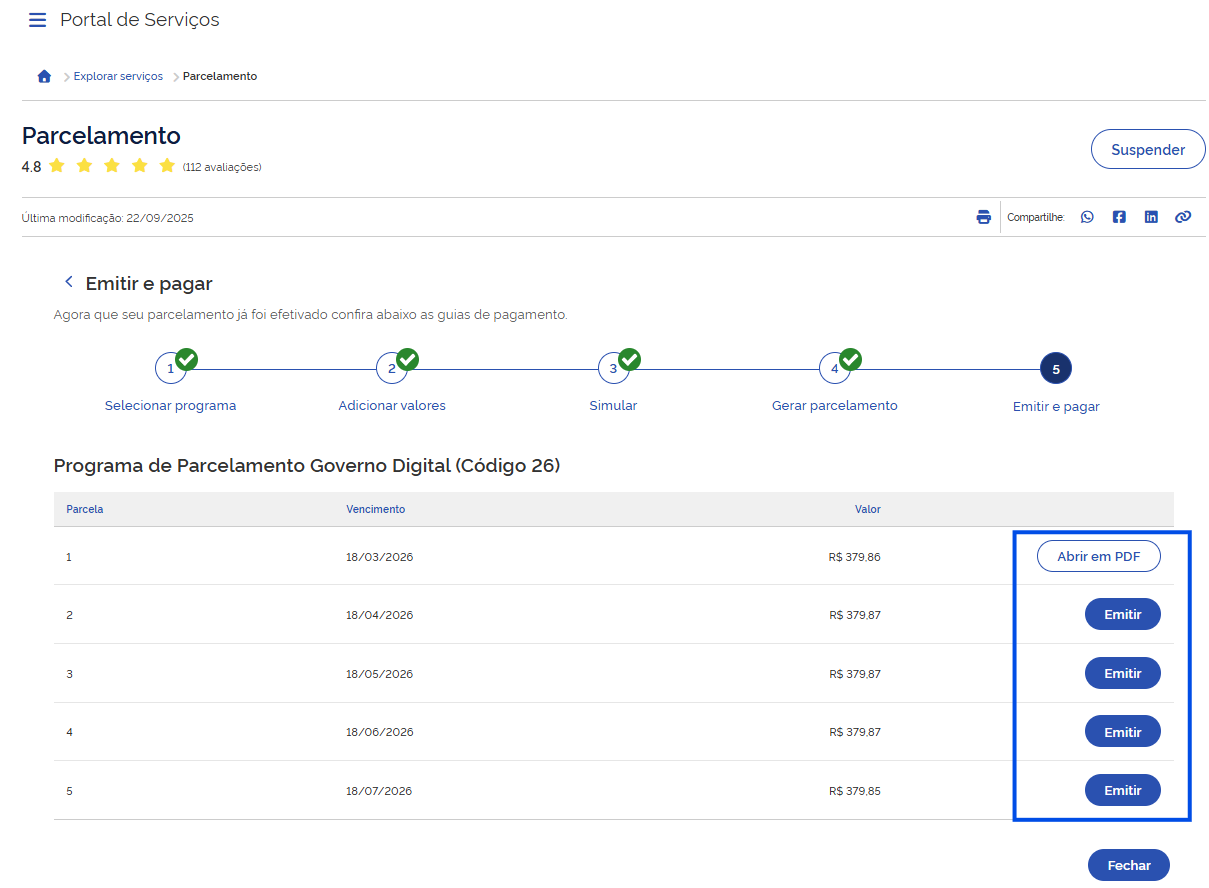Open the Explorar serviços breadcrumb link
Image resolution: width=1209 pixels, height=888 pixels.
(x=118, y=77)
